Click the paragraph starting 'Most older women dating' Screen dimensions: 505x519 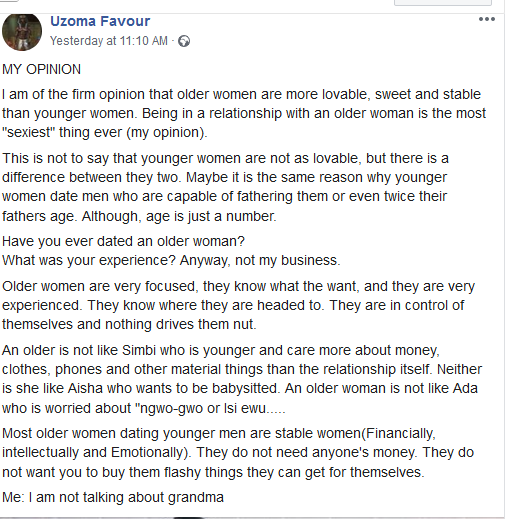[238, 452]
